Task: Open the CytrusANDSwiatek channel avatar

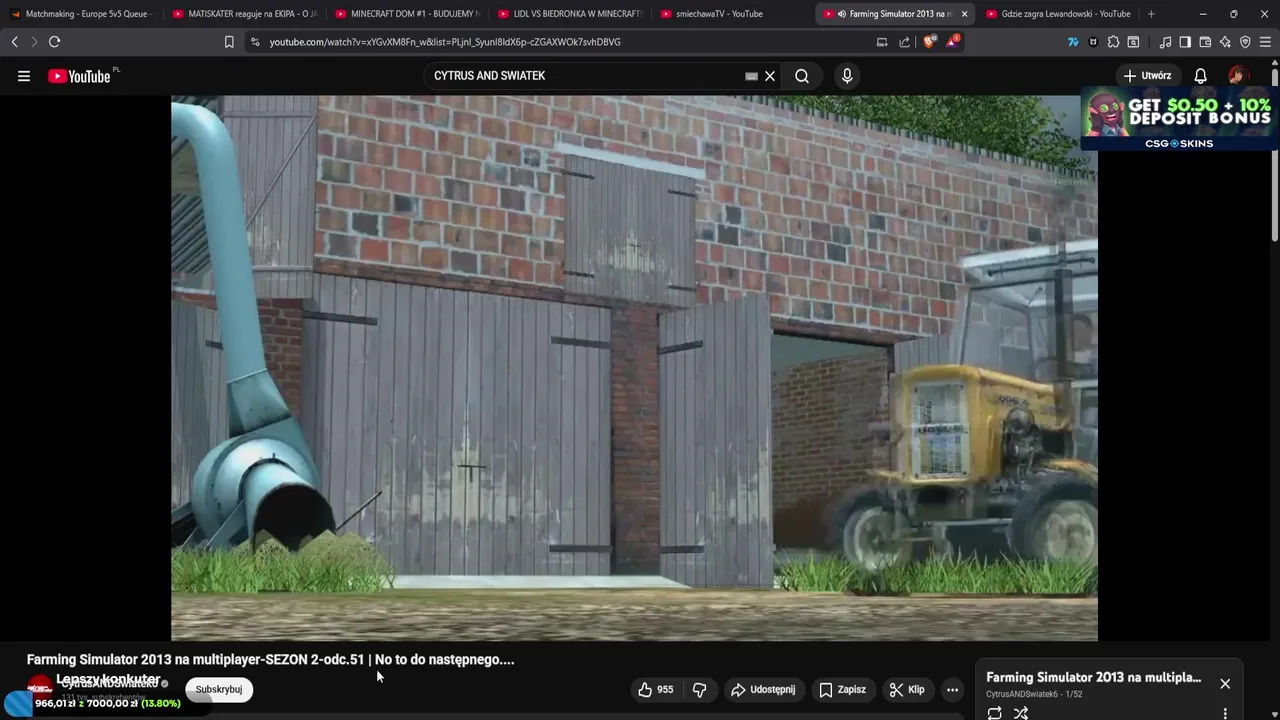Action: coord(40,687)
